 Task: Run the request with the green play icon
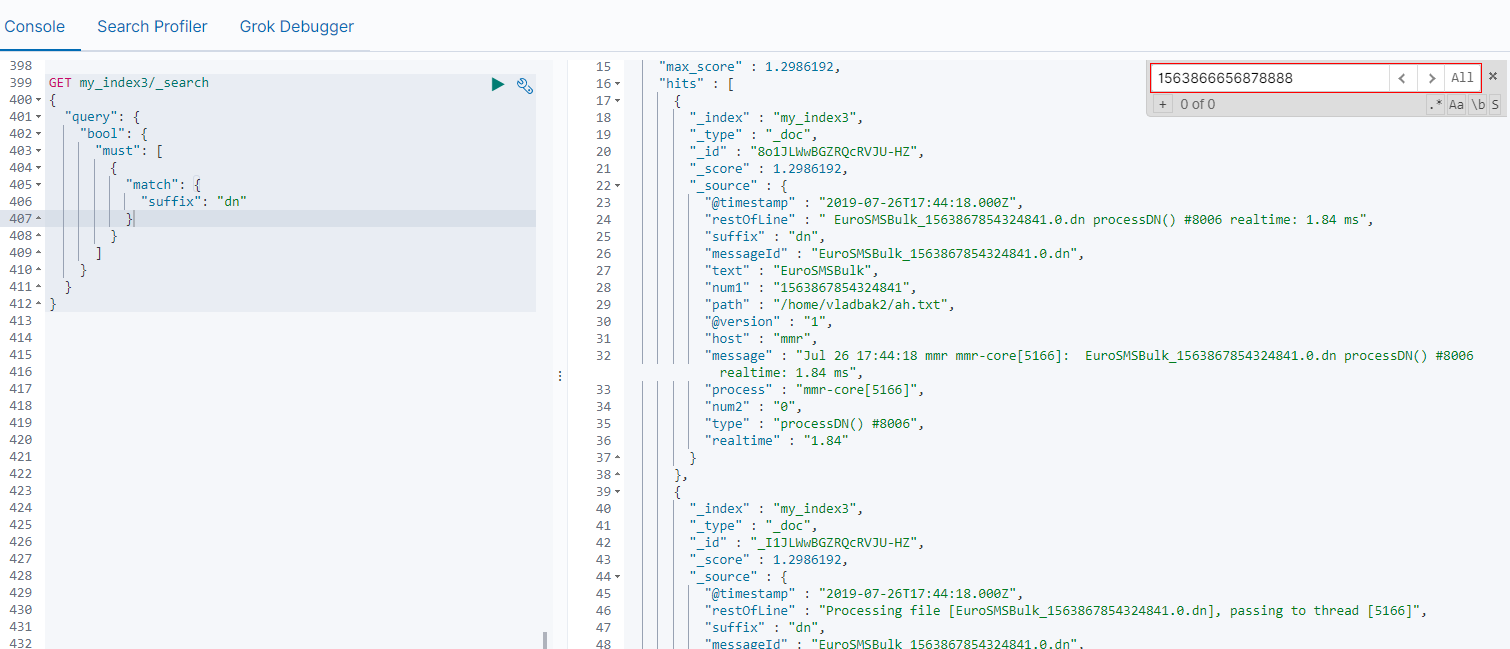tap(497, 84)
